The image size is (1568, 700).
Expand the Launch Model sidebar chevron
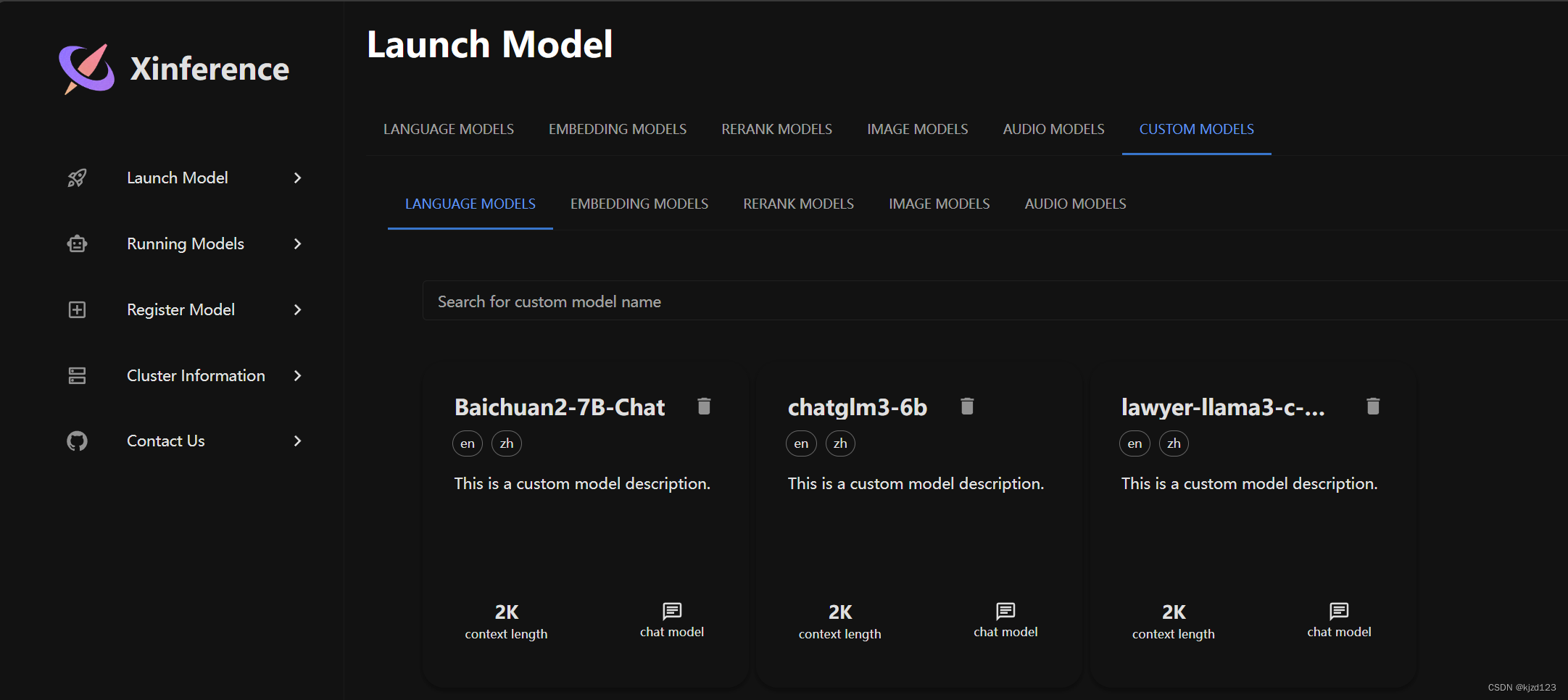tap(297, 178)
